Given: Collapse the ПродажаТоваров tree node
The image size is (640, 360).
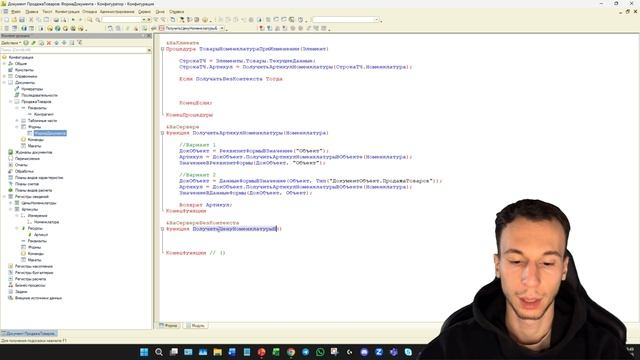Looking at the screenshot, I should (x=11, y=102).
